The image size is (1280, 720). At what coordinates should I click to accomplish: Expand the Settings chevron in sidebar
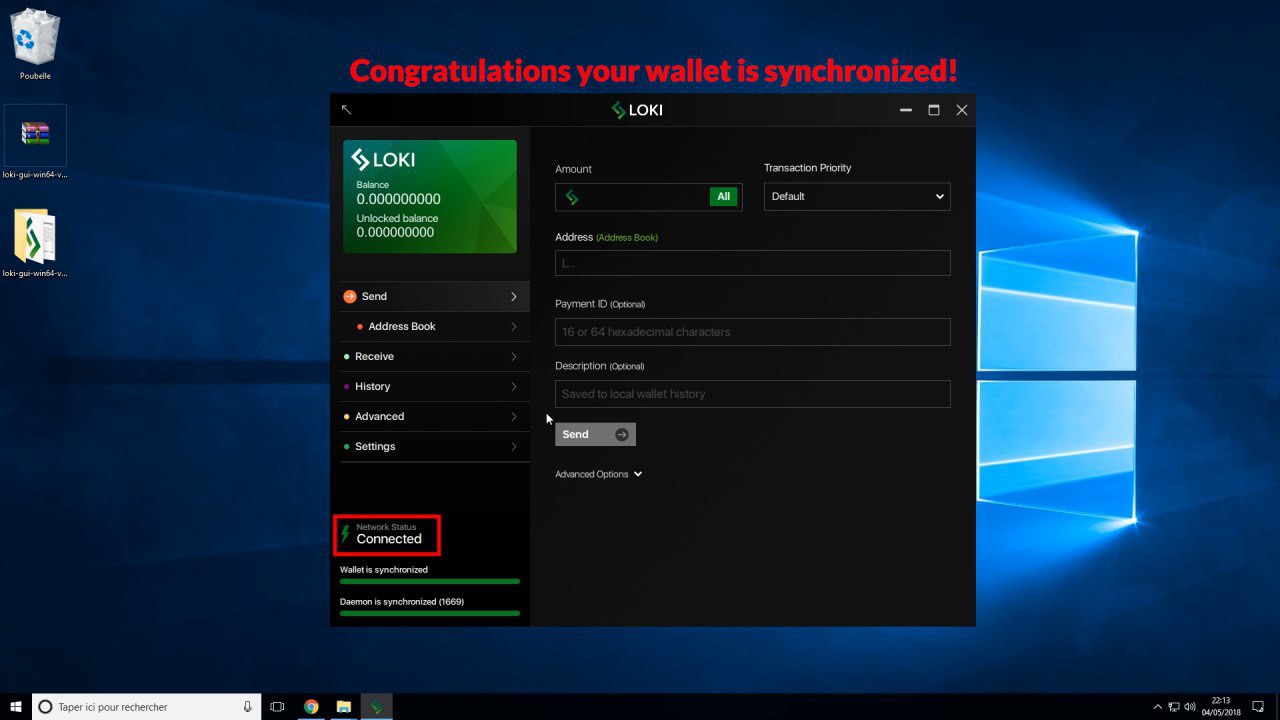coord(514,446)
